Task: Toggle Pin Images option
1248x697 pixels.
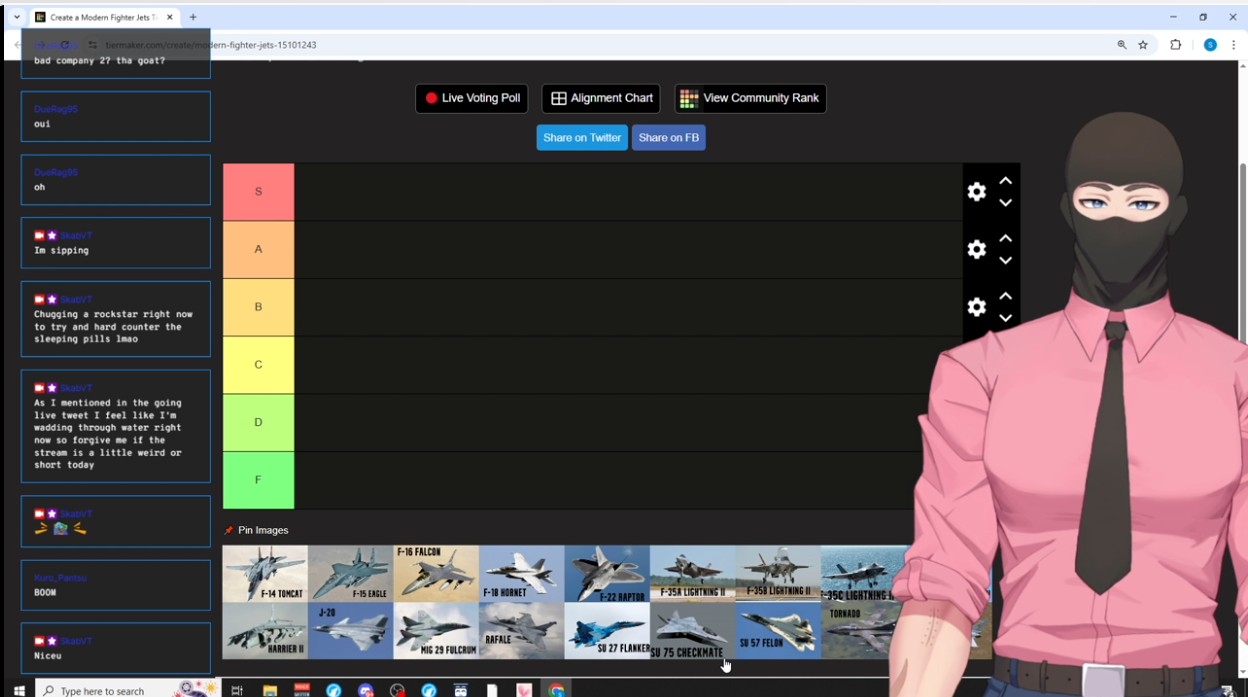Action: tap(256, 530)
